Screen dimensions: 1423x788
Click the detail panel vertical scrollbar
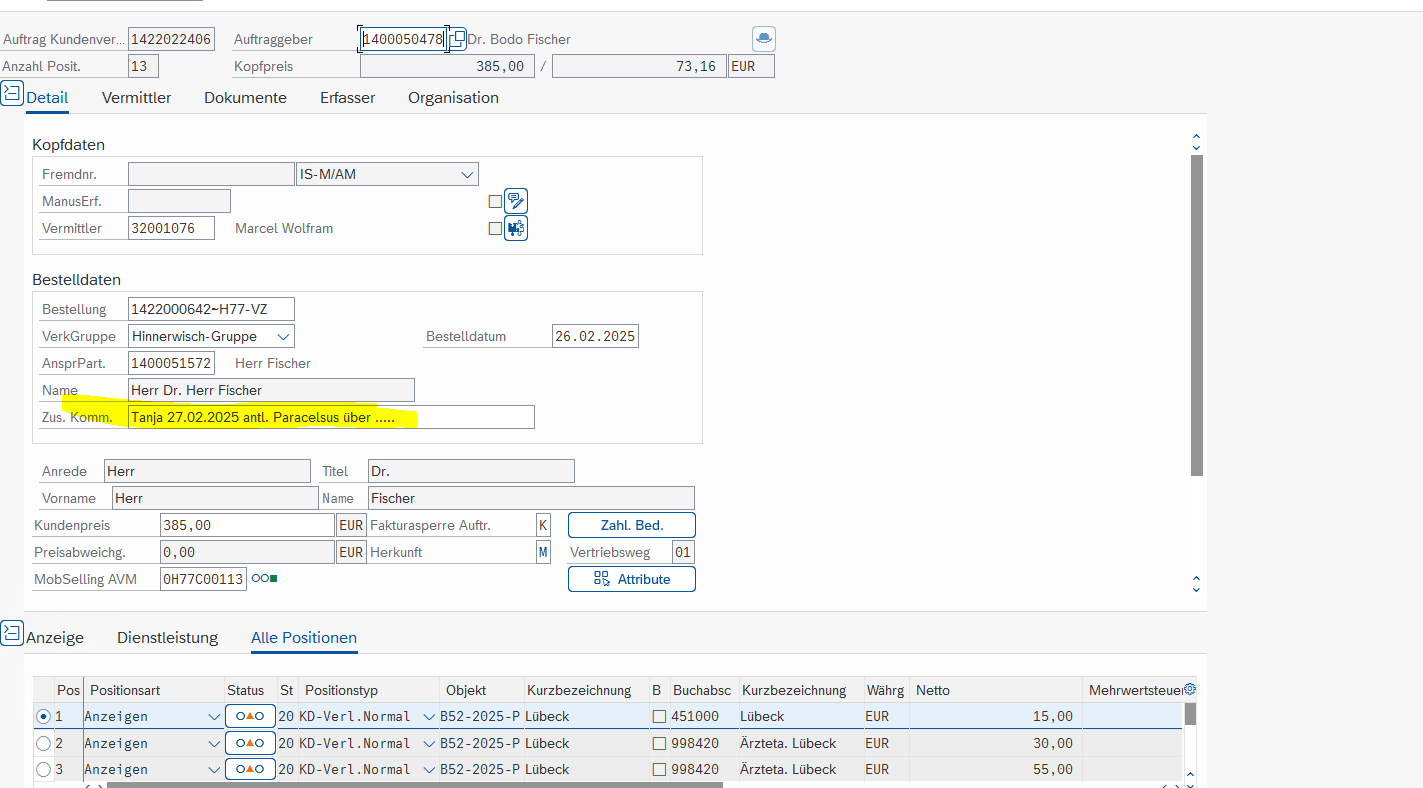1197,315
